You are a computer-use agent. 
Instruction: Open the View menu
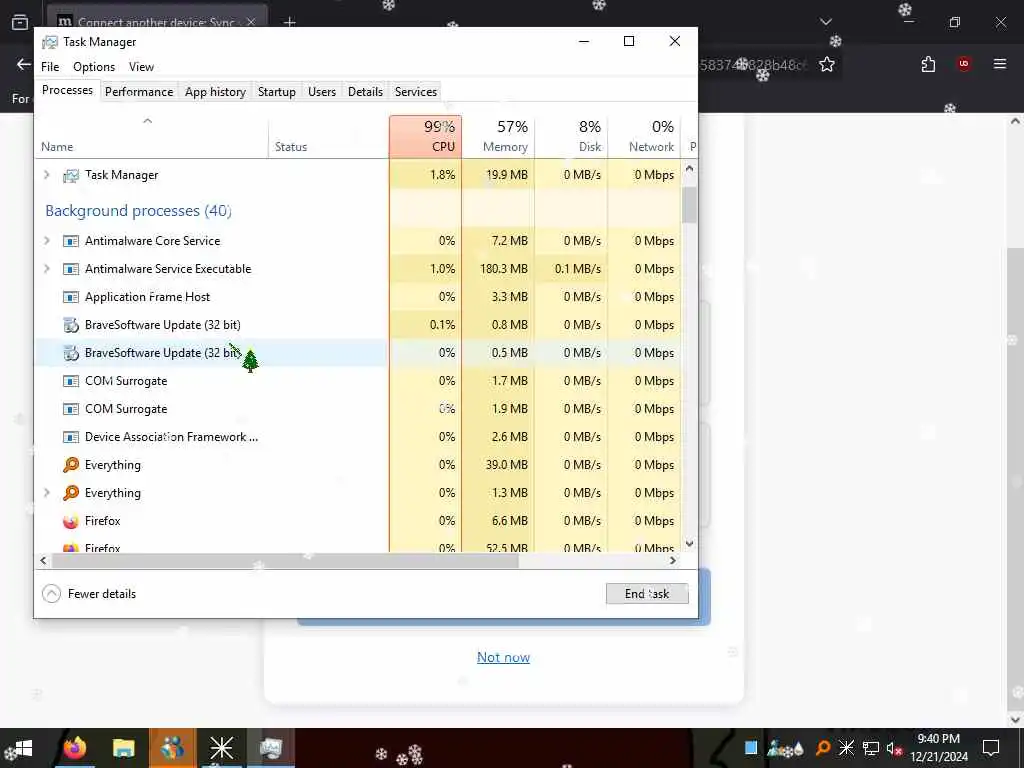click(141, 67)
